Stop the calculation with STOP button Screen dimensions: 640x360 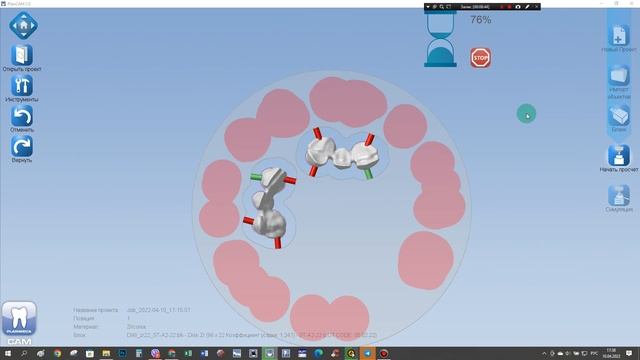pos(480,58)
